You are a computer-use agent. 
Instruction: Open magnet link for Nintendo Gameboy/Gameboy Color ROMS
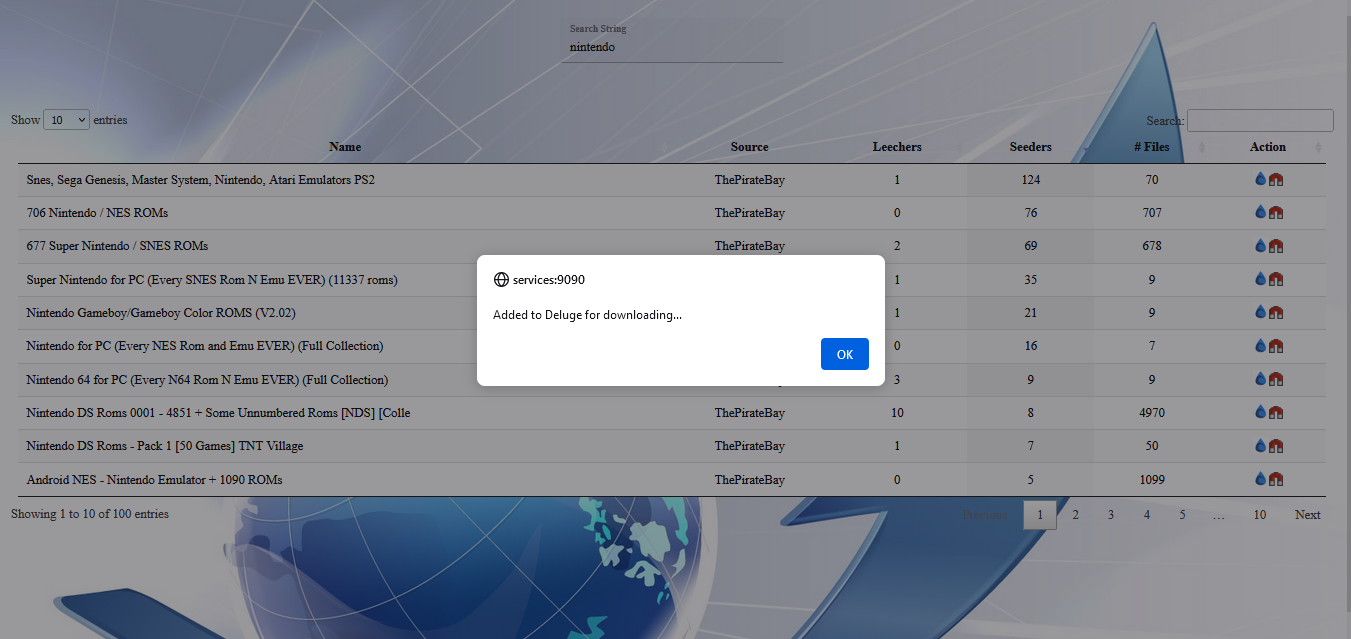click(x=1276, y=313)
